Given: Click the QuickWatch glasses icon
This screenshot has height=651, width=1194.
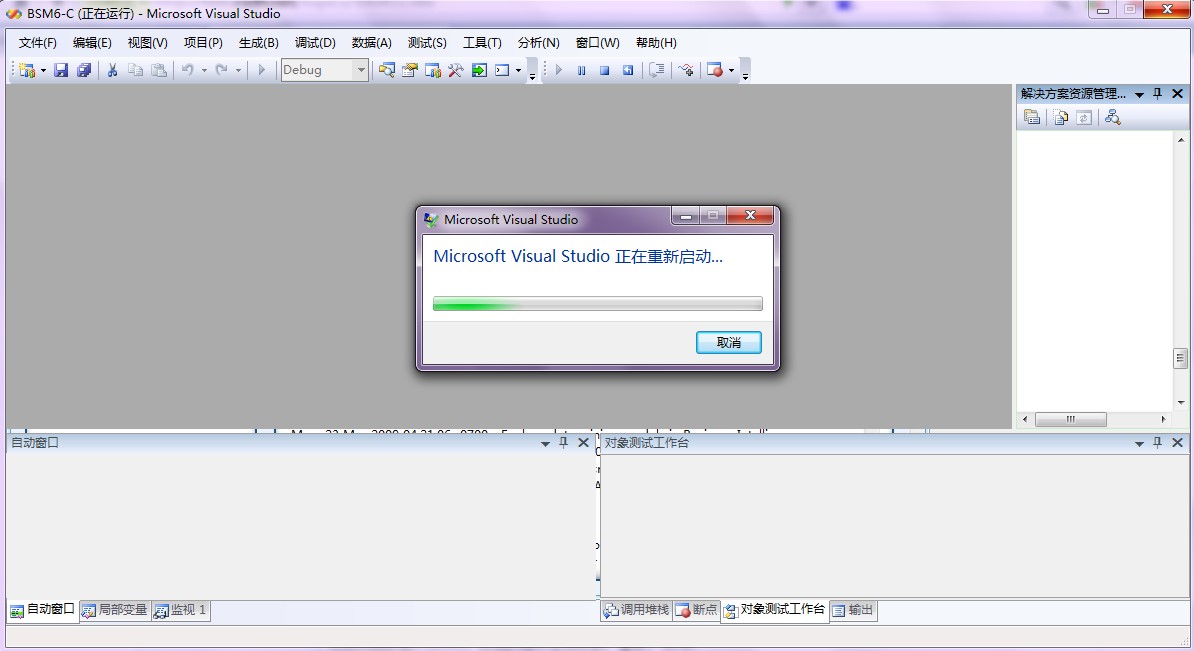Looking at the screenshot, I should 686,70.
